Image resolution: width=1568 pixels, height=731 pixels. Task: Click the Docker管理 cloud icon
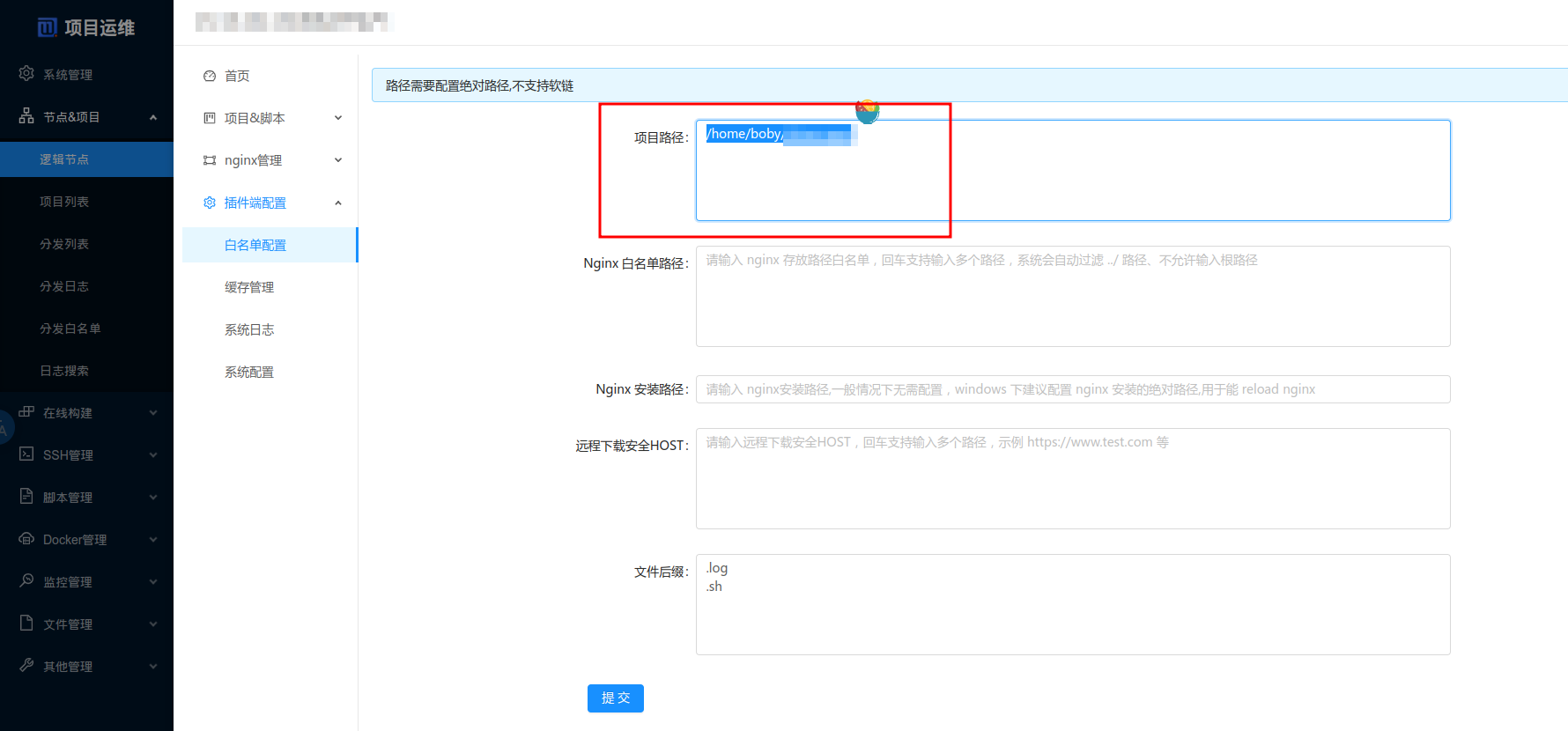coord(26,539)
